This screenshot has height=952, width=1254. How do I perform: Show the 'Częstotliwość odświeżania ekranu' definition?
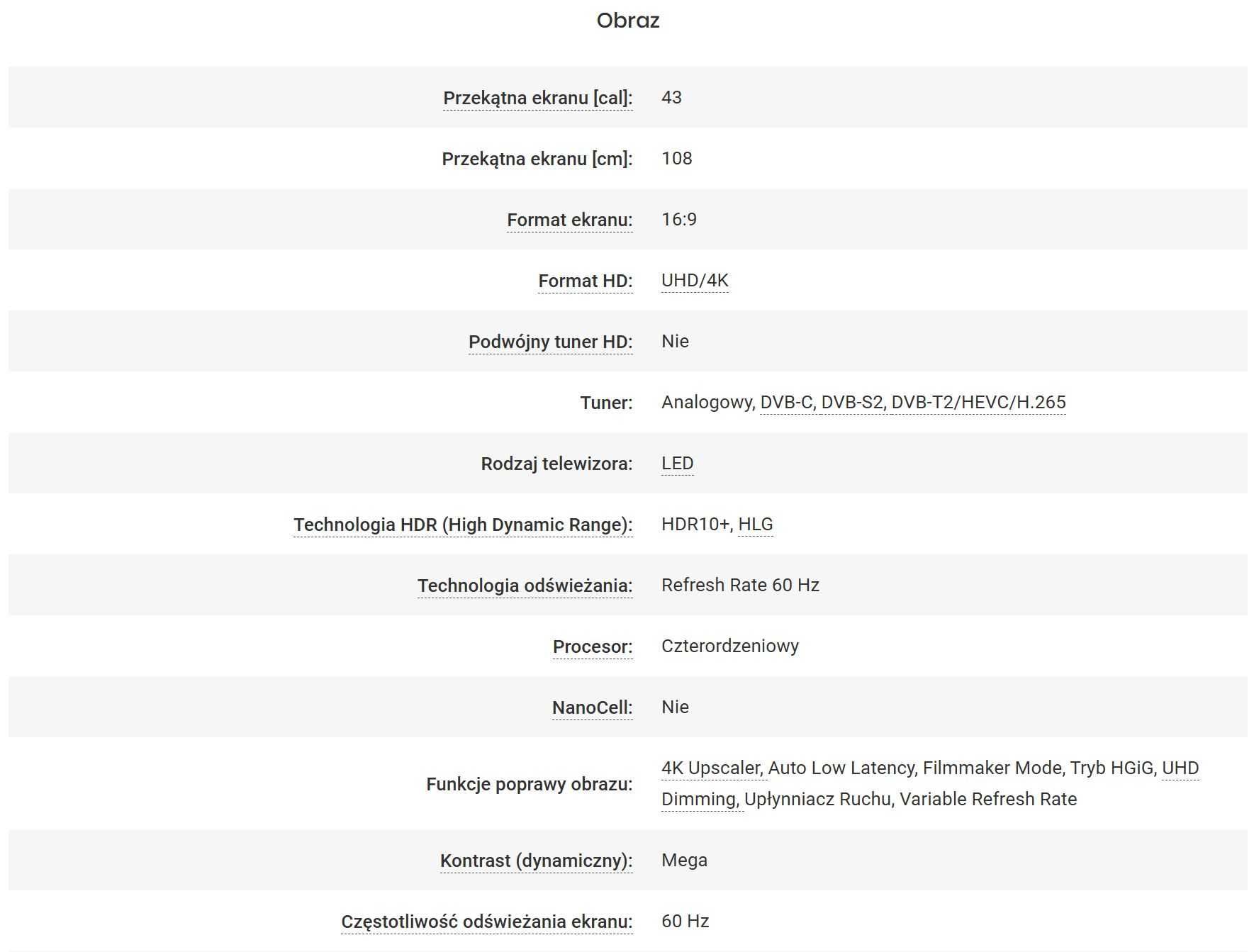point(486,922)
